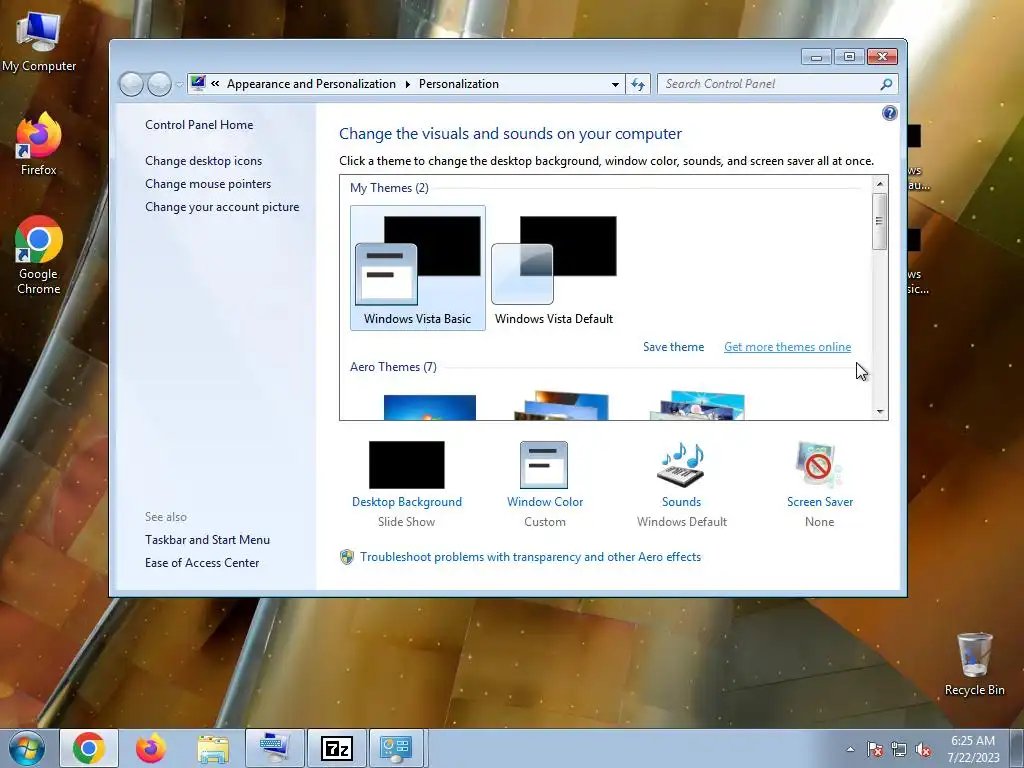Launch Chrome from the taskbar

[x=89, y=748]
